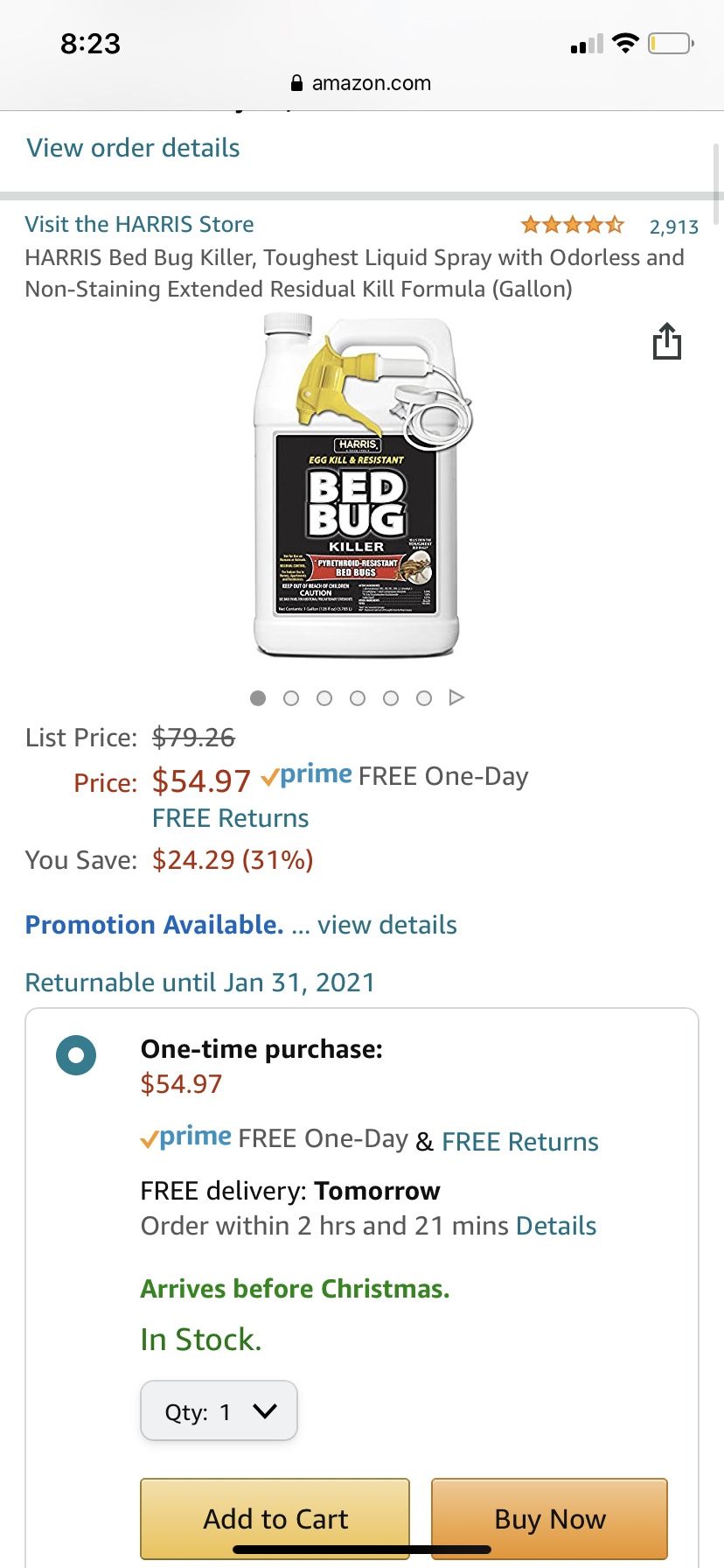Expand Promotion Available view details
This screenshot has height=1568, width=724.
pyautogui.click(x=386, y=925)
